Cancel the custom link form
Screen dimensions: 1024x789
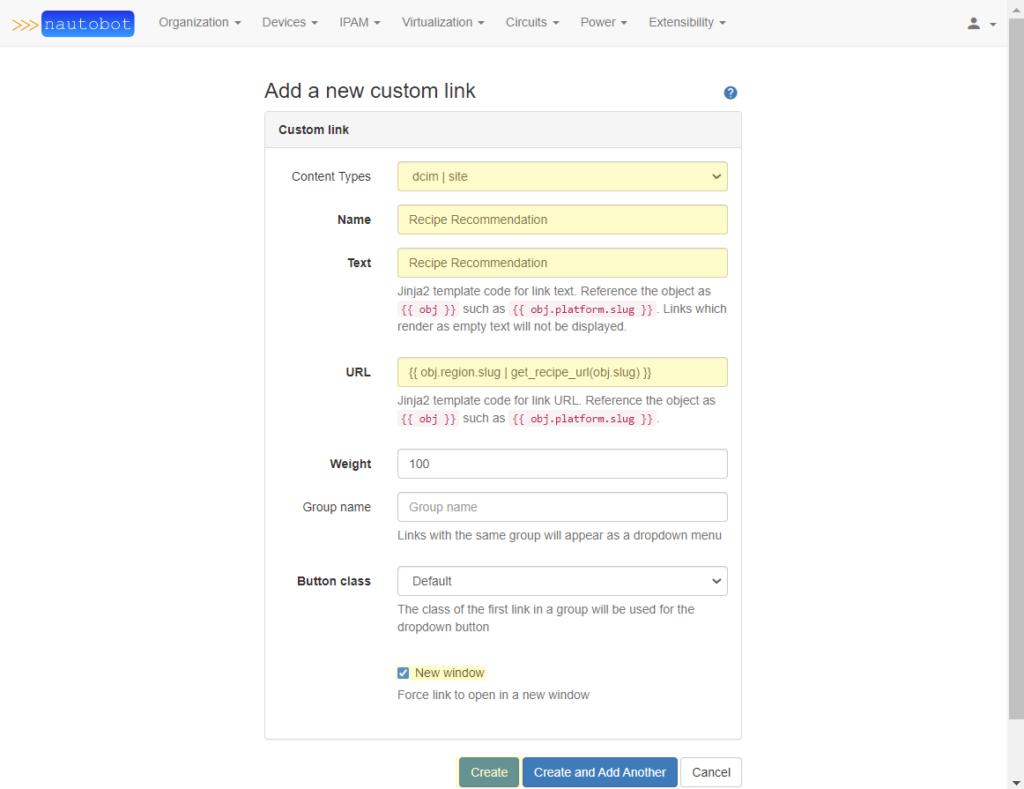tap(711, 772)
